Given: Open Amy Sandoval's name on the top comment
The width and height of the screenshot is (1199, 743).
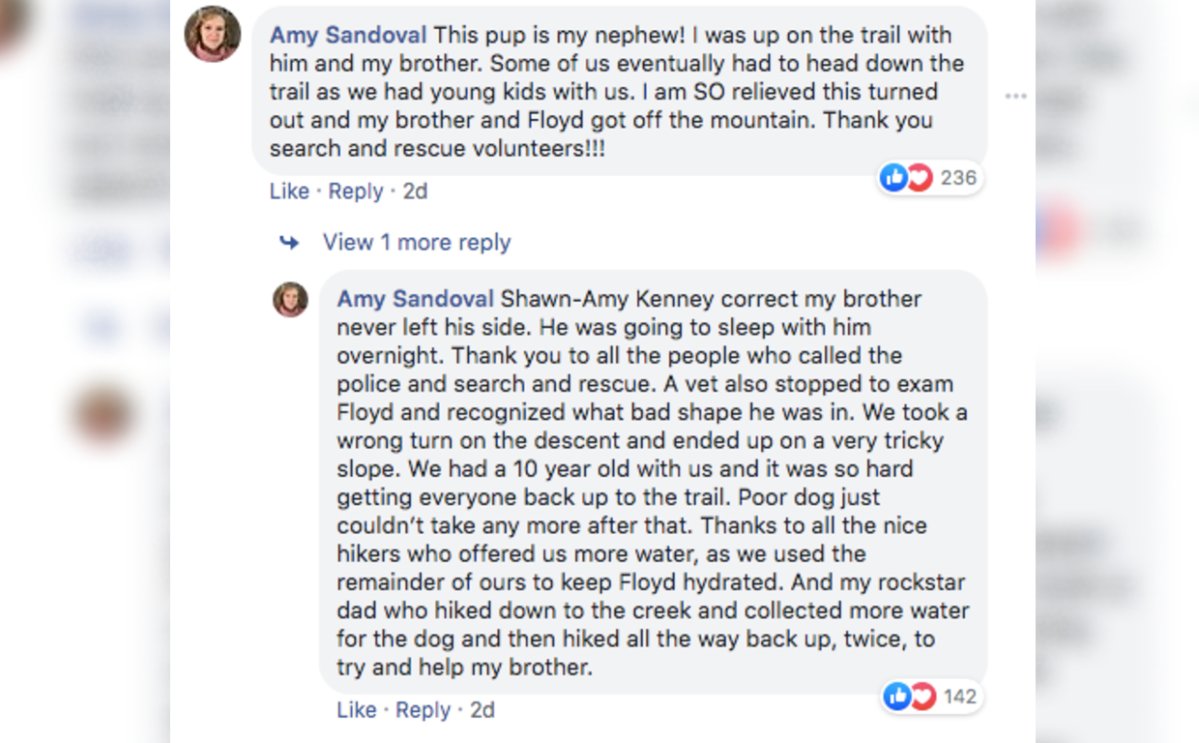Looking at the screenshot, I should coord(347,35).
